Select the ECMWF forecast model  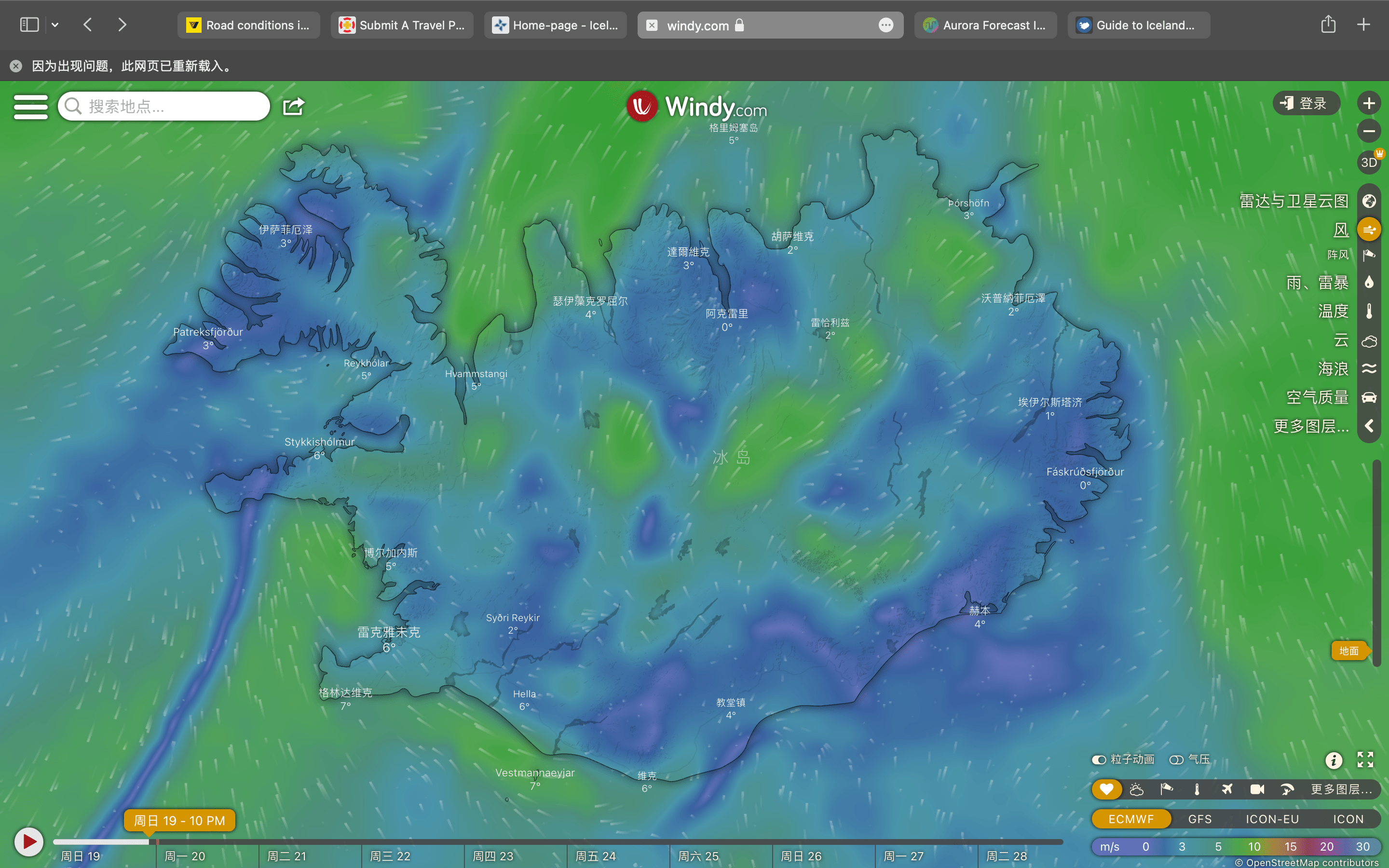(x=1130, y=819)
